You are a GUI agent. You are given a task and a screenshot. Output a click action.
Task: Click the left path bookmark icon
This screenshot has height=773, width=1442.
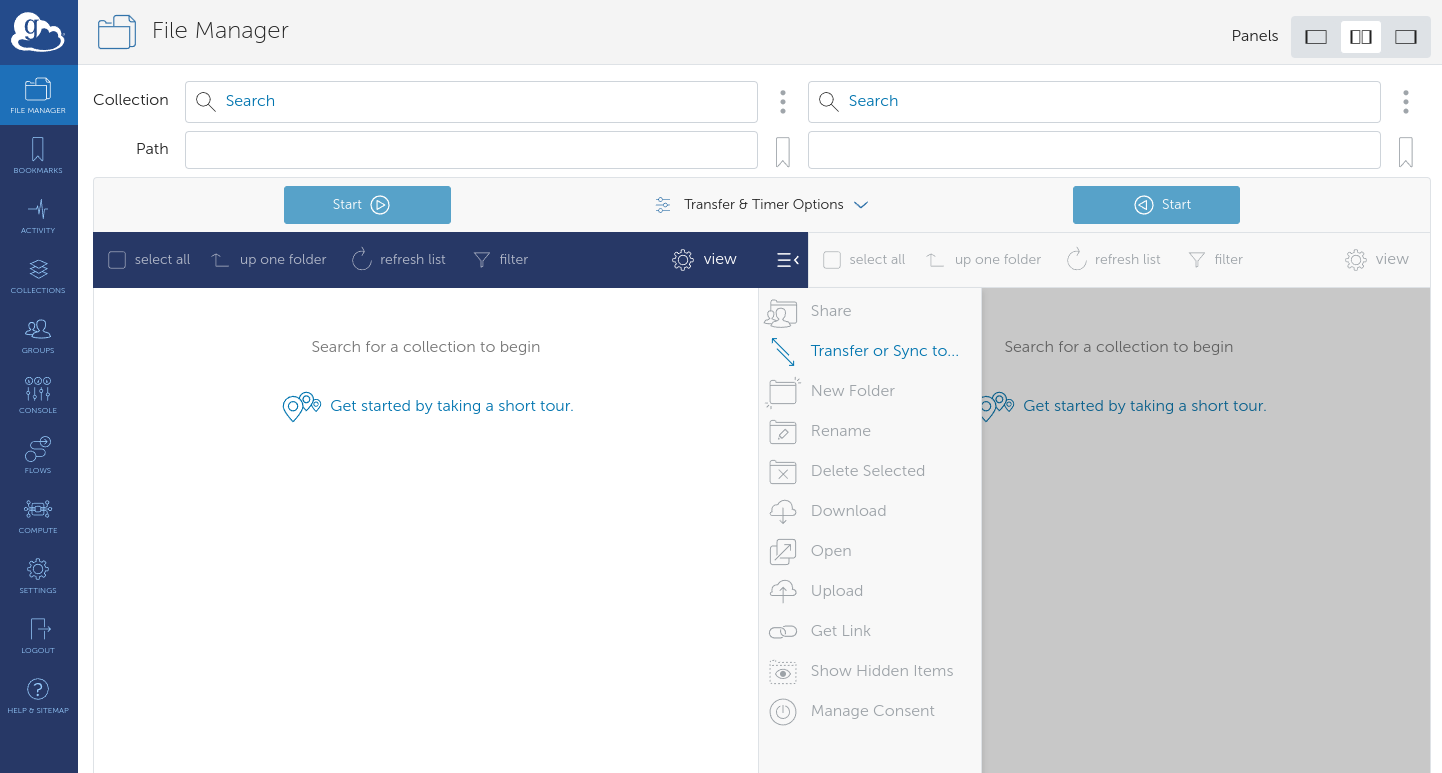783,152
